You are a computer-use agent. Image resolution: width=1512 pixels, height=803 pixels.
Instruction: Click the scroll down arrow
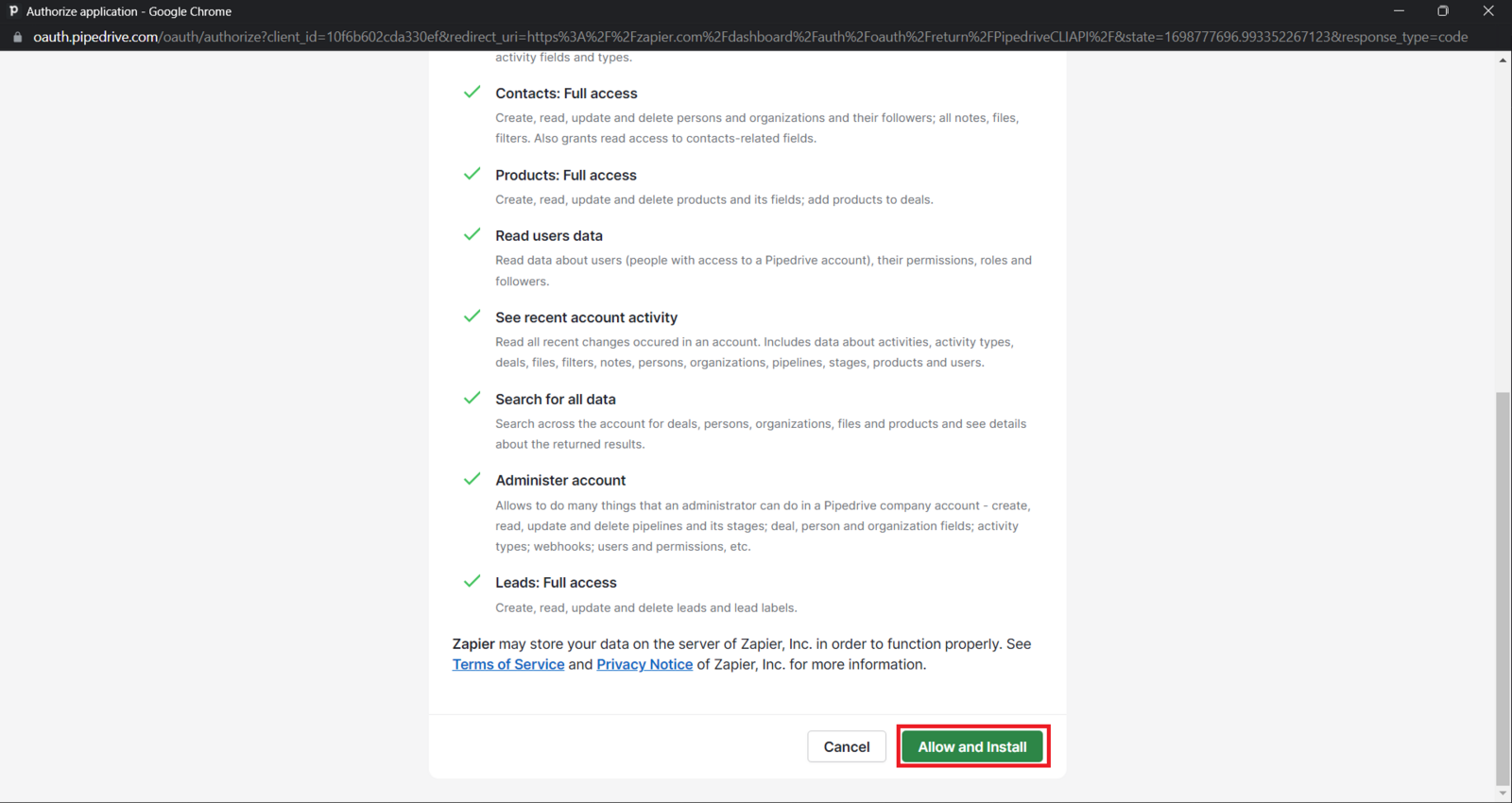(1503, 794)
